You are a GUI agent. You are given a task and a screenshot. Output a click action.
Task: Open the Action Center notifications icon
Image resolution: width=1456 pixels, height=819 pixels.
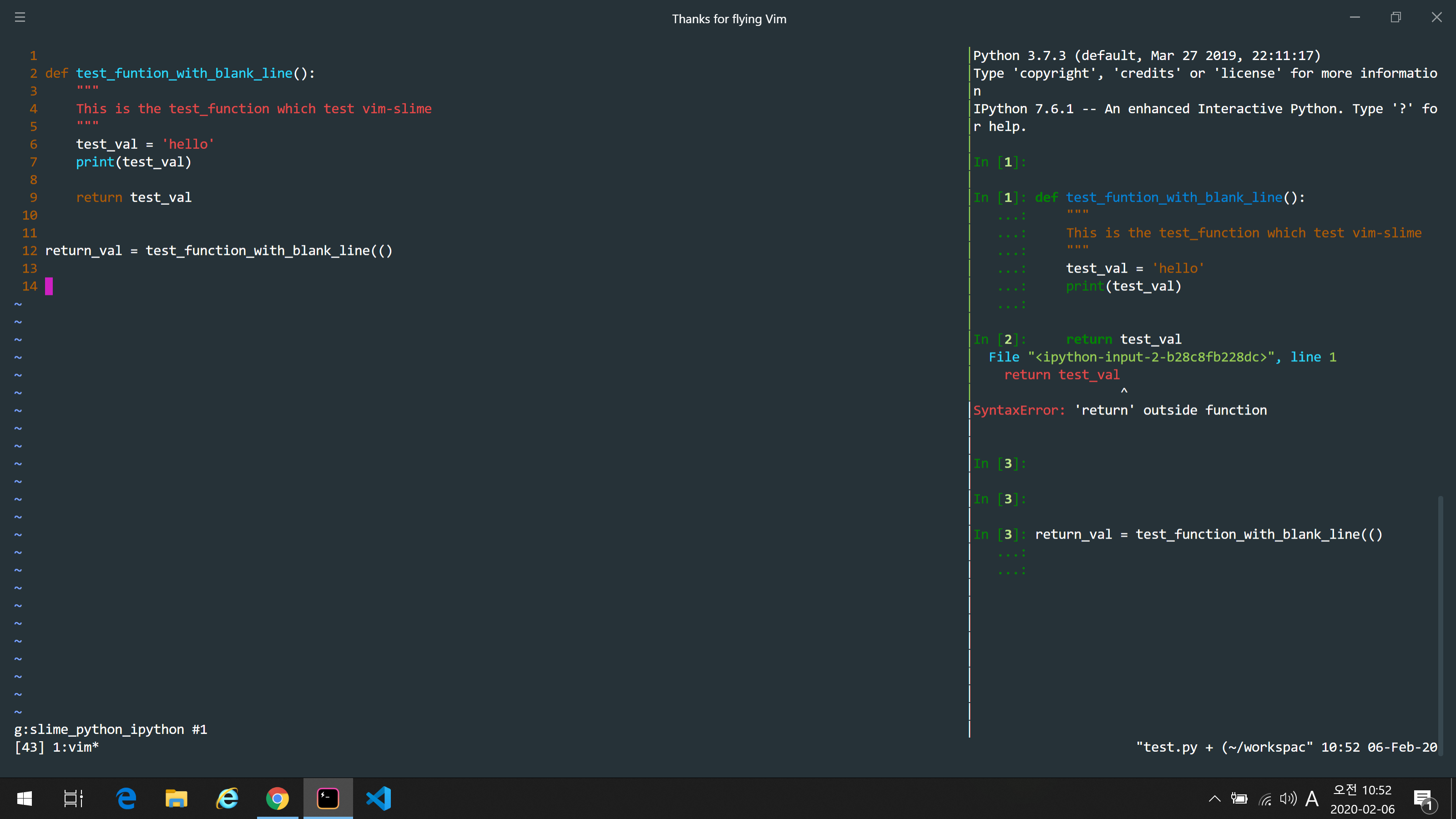tap(1423, 799)
